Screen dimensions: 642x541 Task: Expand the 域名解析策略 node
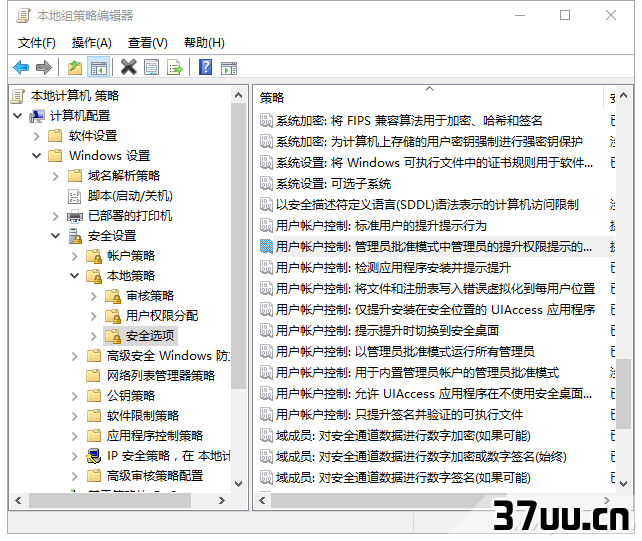(x=56, y=176)
